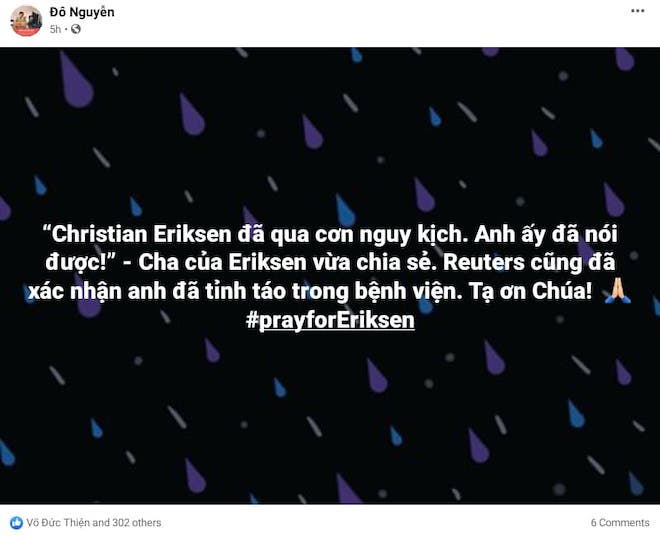Click the 5h post timestamp
The width and height of the screenshot is (660, 537).
click(55, 29)
